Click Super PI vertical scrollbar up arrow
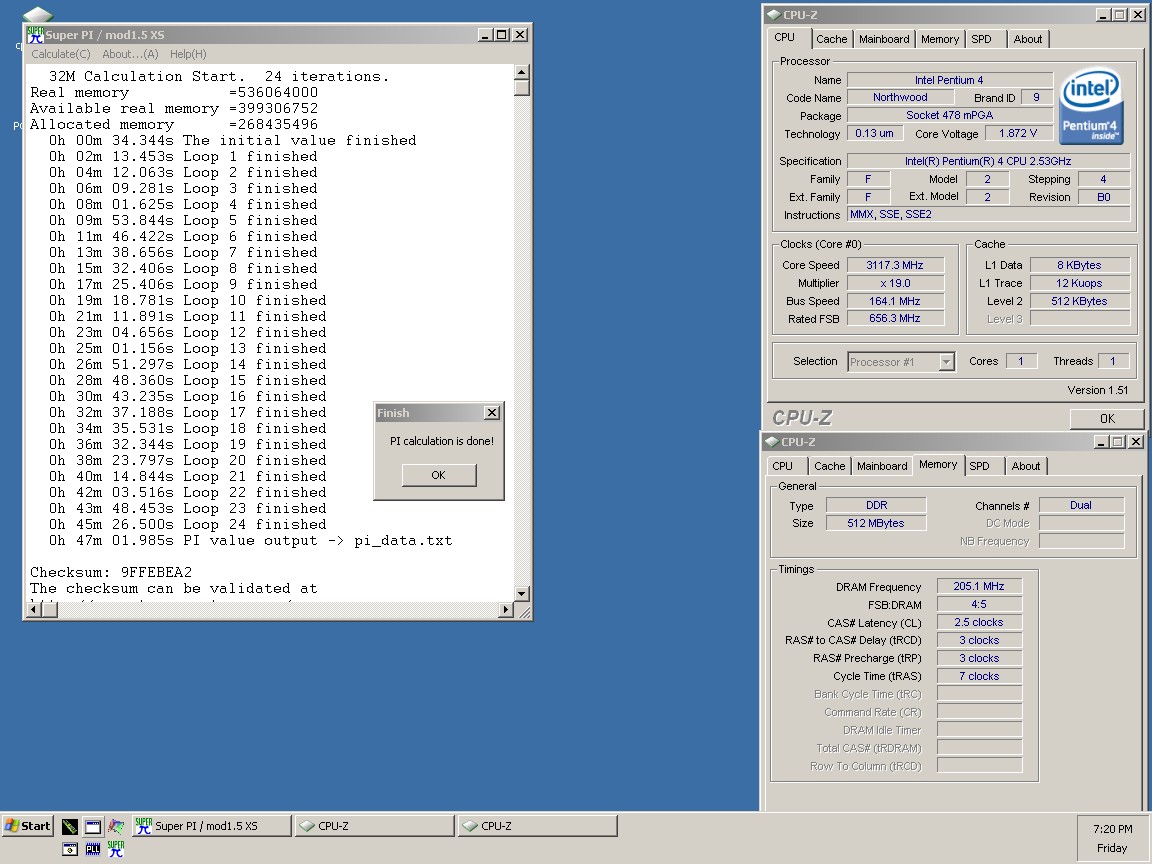The width and height of the screenshot is (1152, 864). point(522,72)
